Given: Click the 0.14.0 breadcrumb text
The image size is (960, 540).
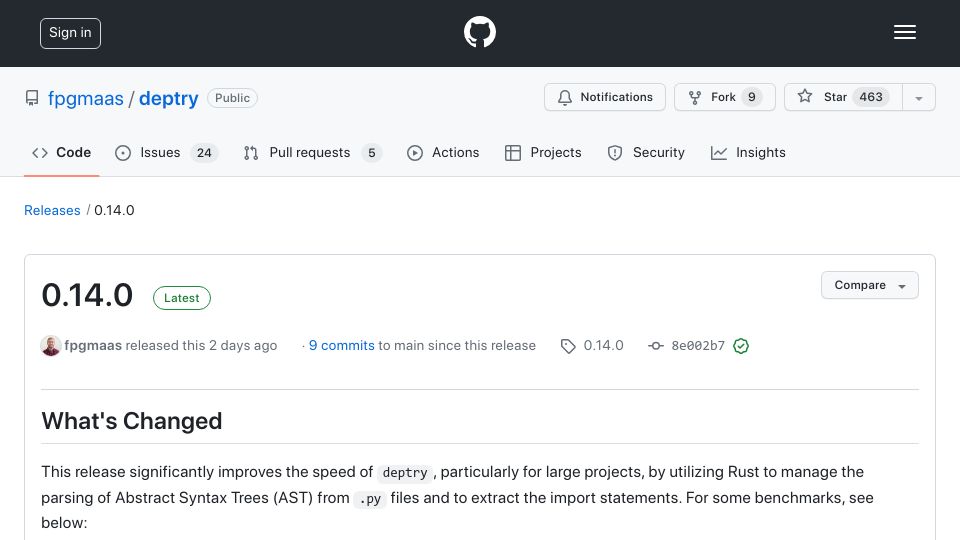Looking at the screenshot, I should point(114,211).
